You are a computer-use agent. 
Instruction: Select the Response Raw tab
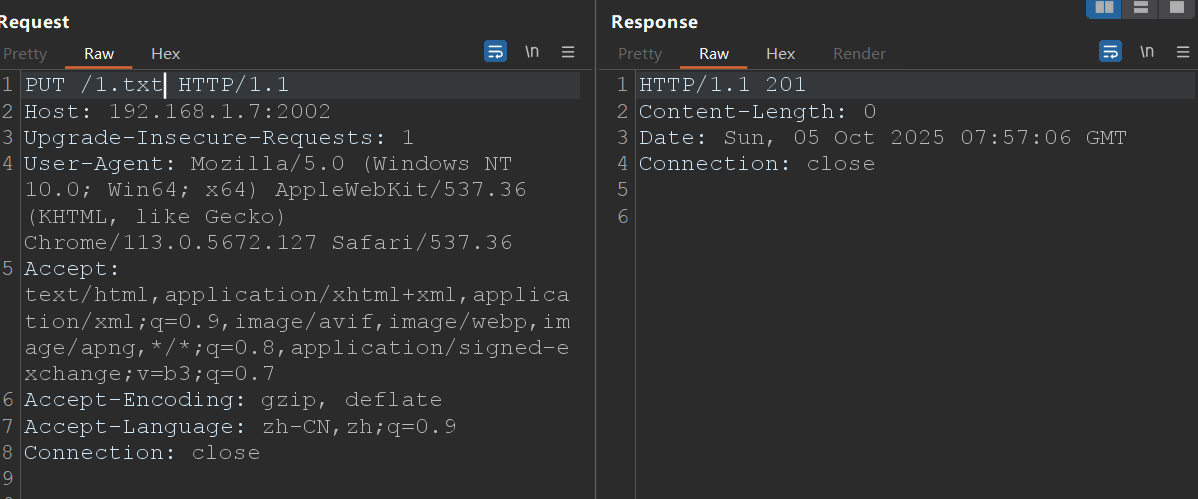[714, 54]
